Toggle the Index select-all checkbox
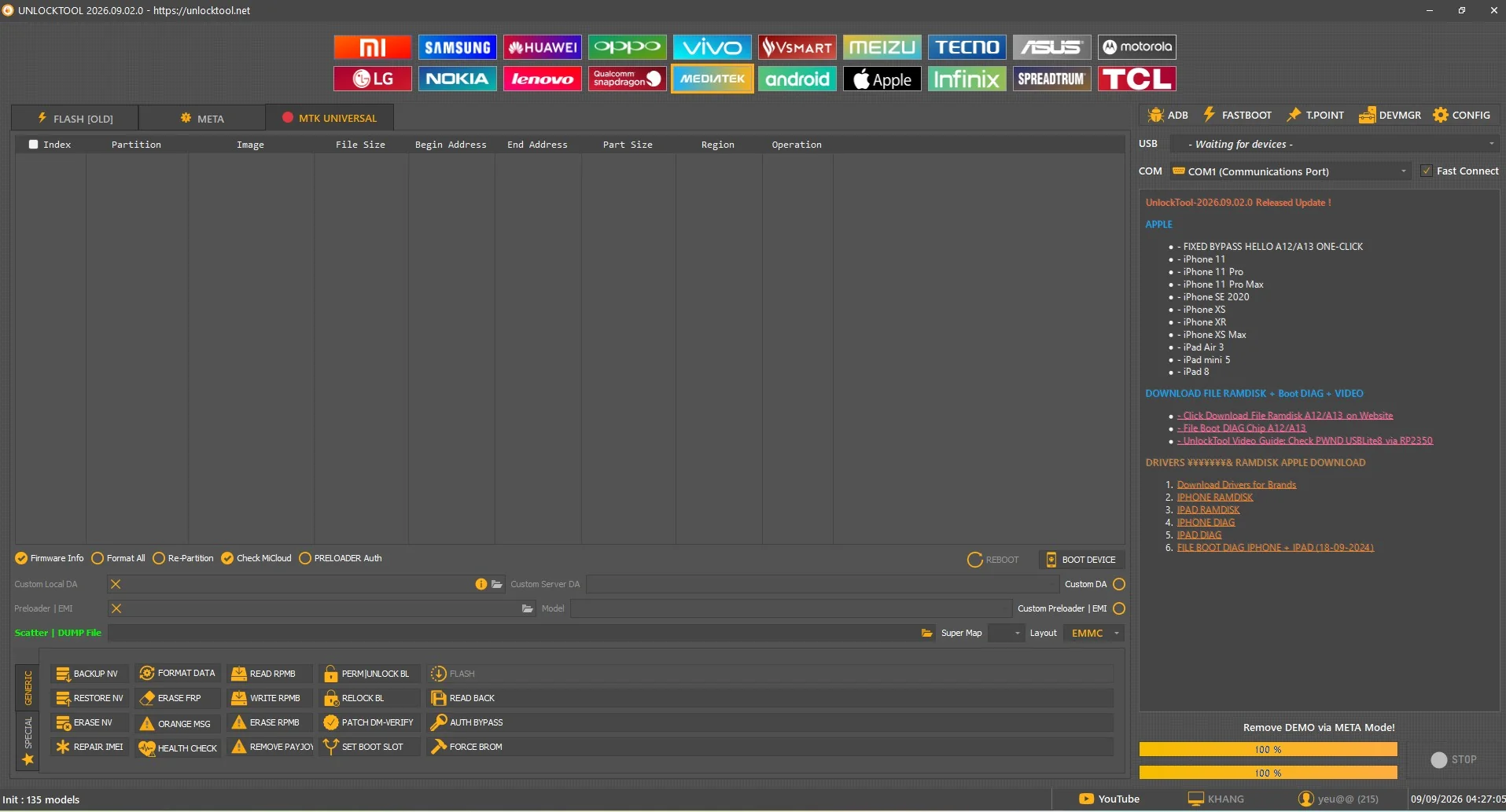 point(33,144)
